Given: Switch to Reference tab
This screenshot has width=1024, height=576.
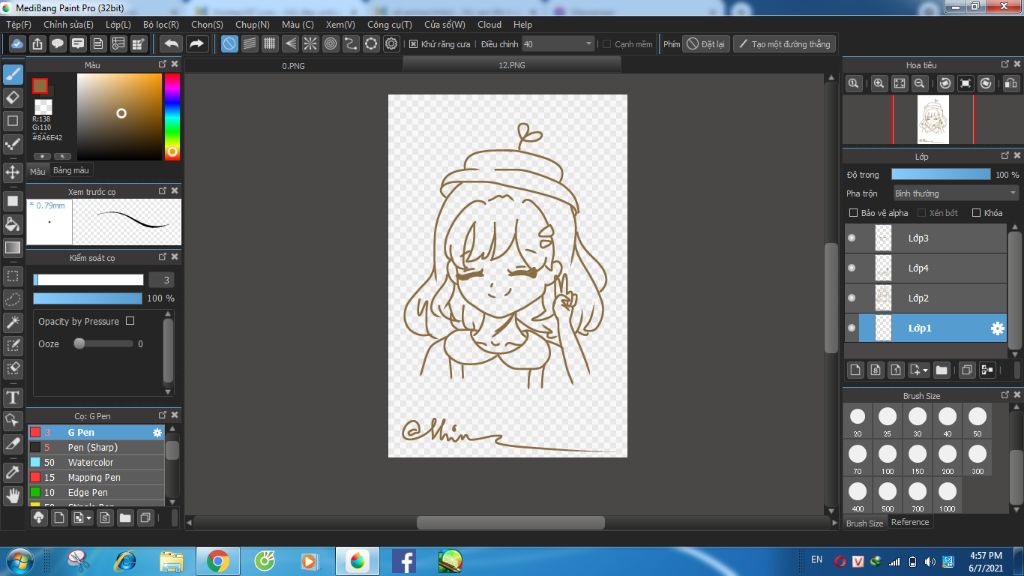Looking at the screenshot, I should tap(910, 522).
